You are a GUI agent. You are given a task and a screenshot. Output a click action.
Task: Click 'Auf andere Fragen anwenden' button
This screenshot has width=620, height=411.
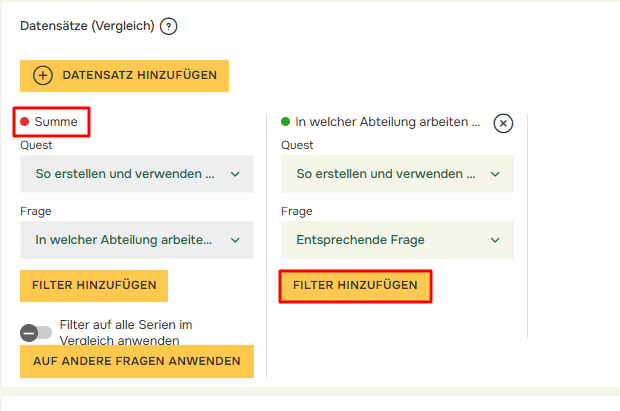point(136,361)
